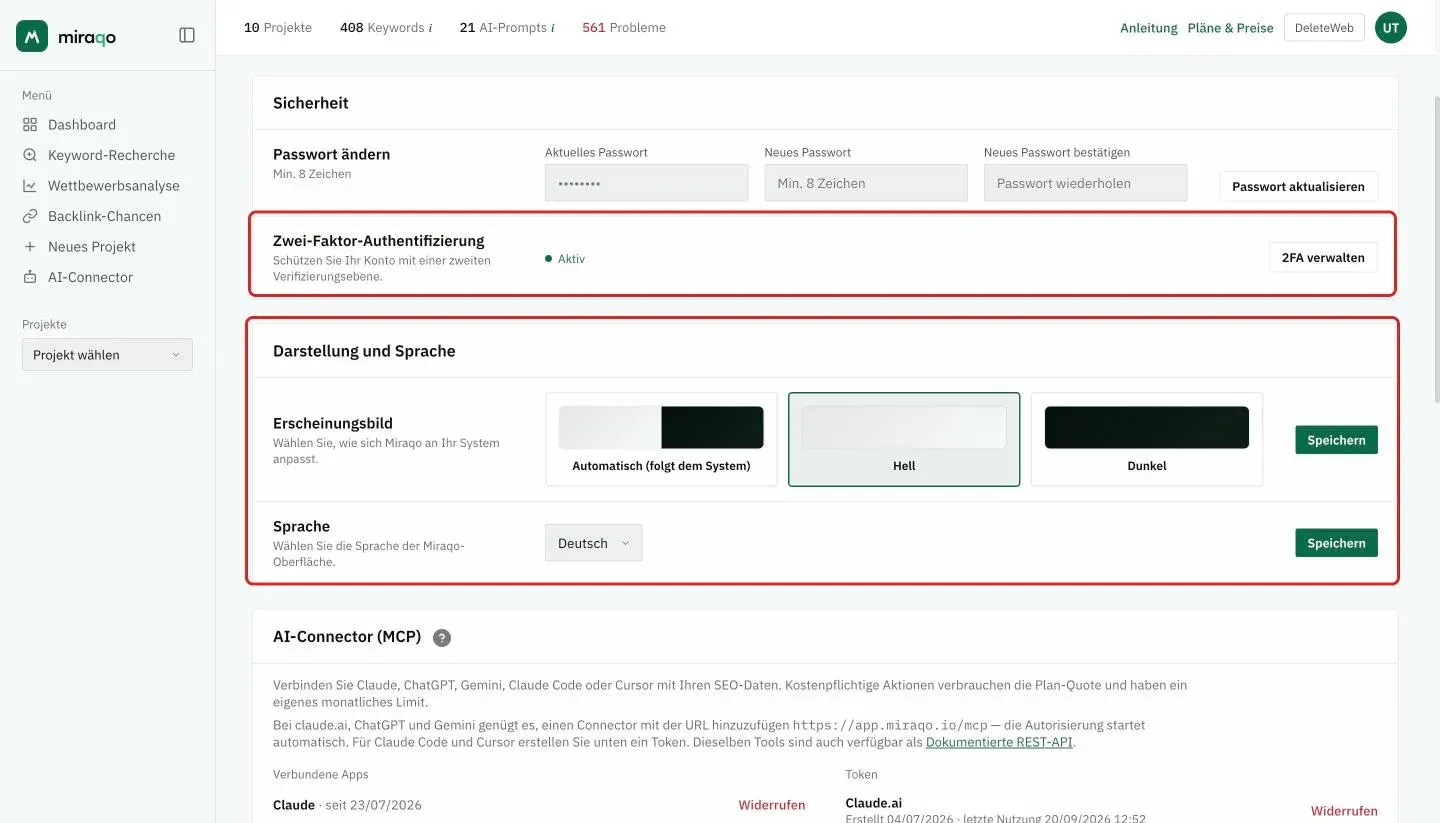Click the AI-Connector robot icon
This screenshot has width=1440, height=823.
tap(30, 277)
